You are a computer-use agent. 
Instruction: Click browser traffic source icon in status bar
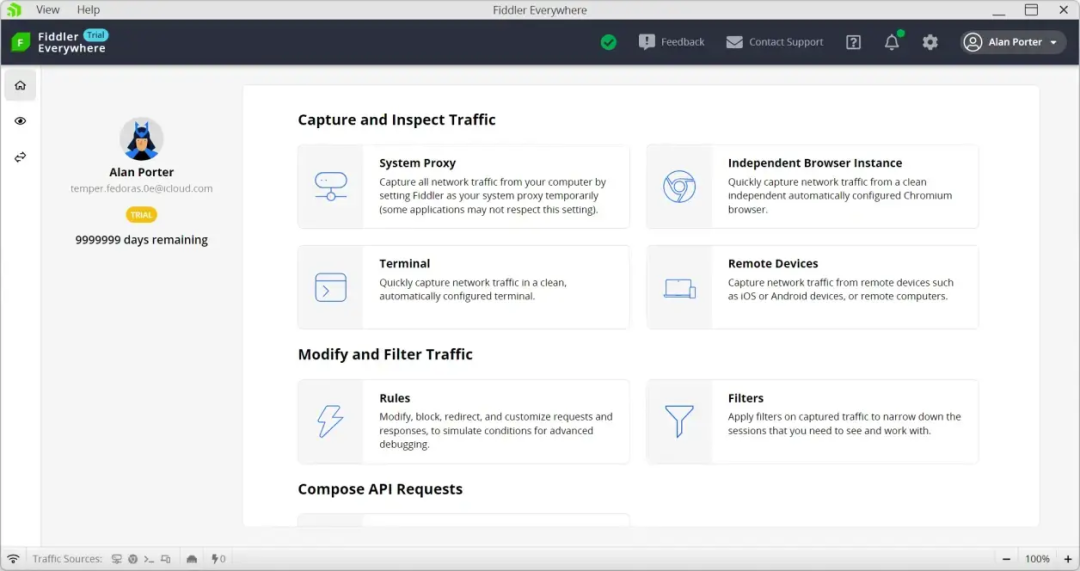point(133,559)
